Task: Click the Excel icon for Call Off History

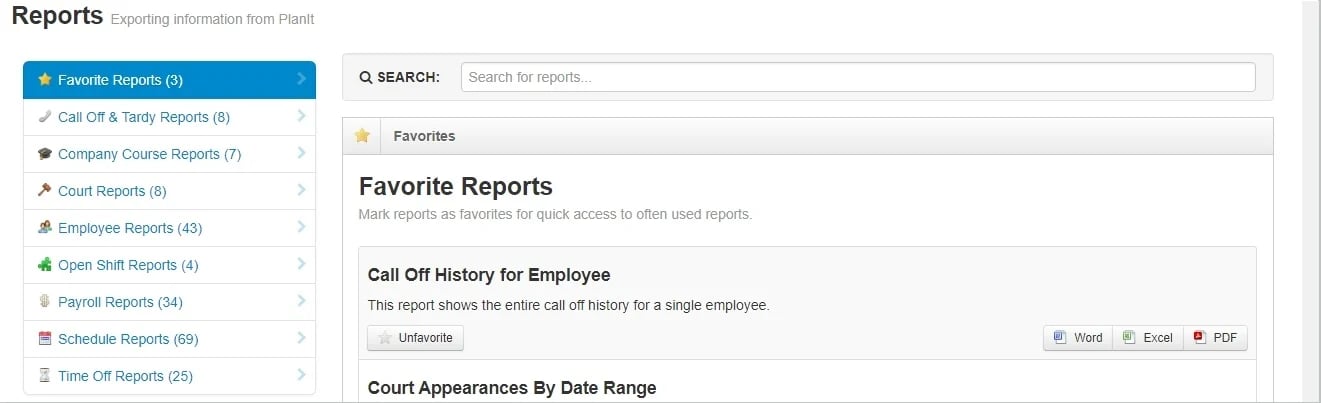Action: point(1129,338)
